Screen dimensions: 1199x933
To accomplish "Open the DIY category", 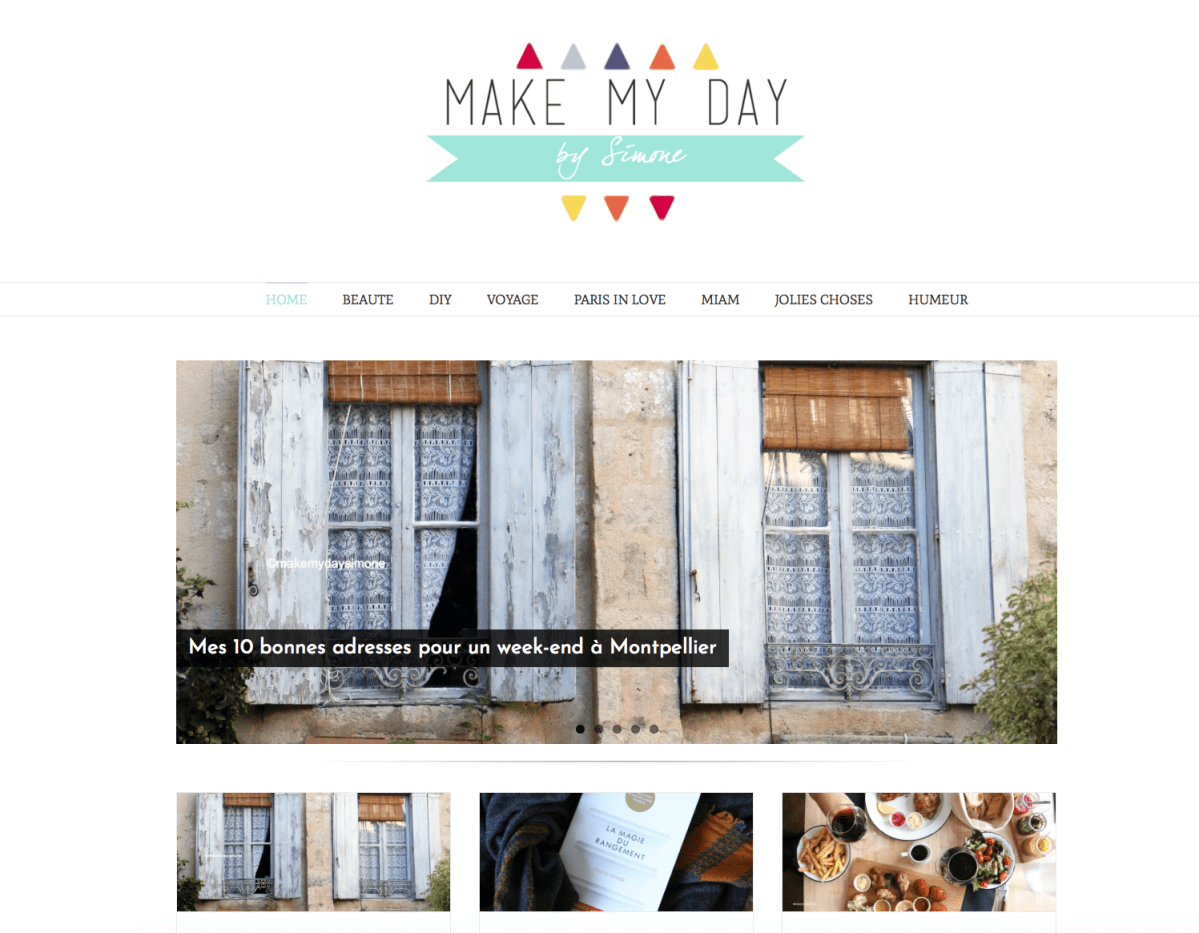I will pyautogui.click(x=440, y=300).
